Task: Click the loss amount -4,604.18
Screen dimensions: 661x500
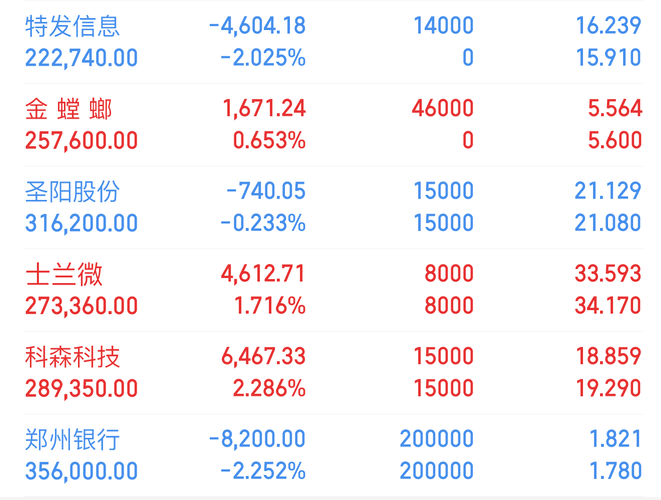Action: pos(257,26)
